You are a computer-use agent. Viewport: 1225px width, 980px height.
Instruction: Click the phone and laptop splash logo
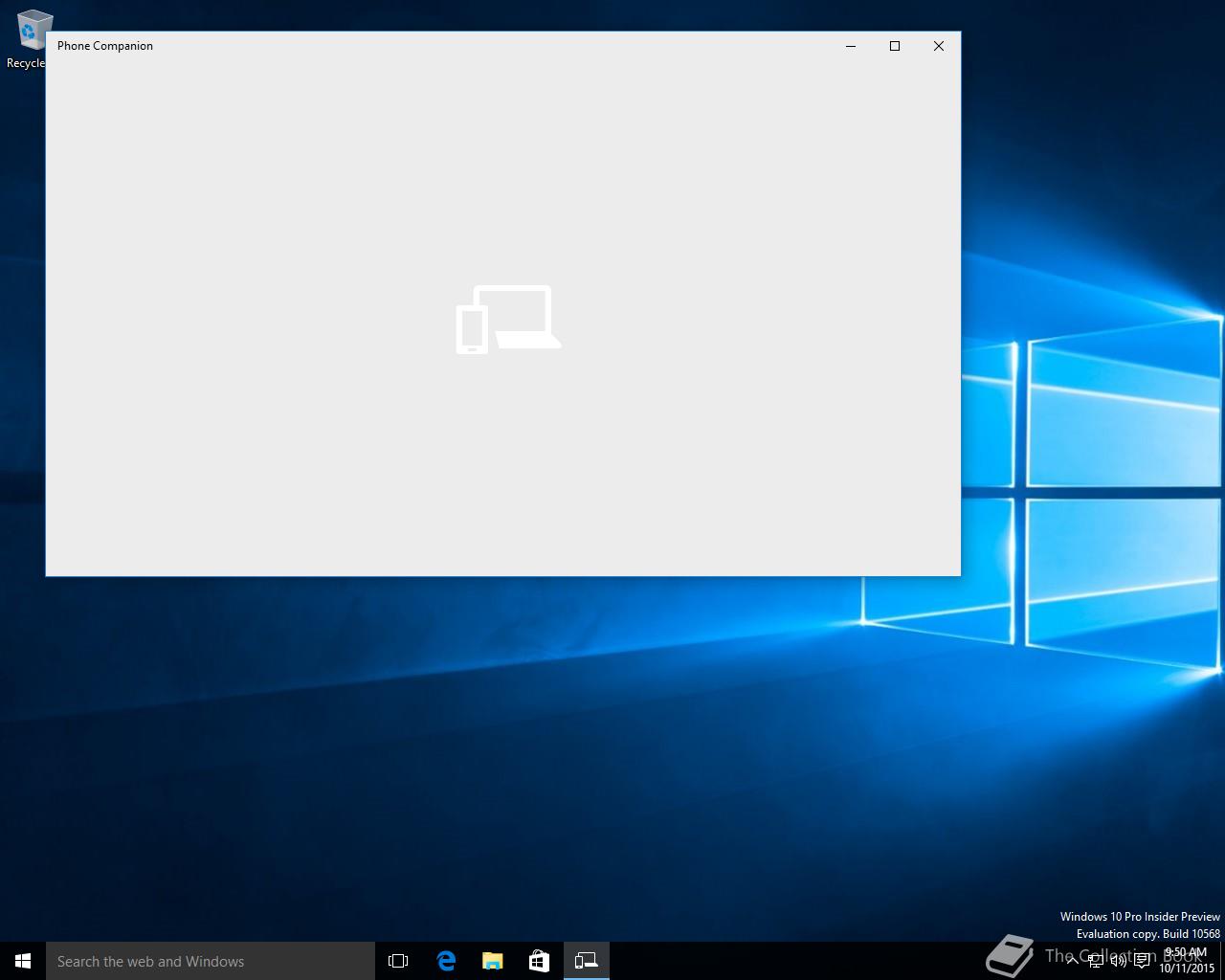pyautogui.click(x=508, y=320)
